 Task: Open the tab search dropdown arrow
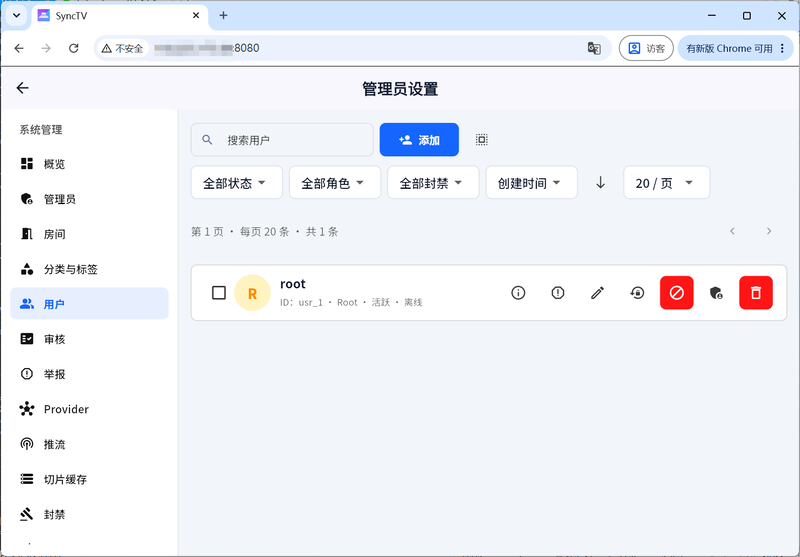(16, 16)
